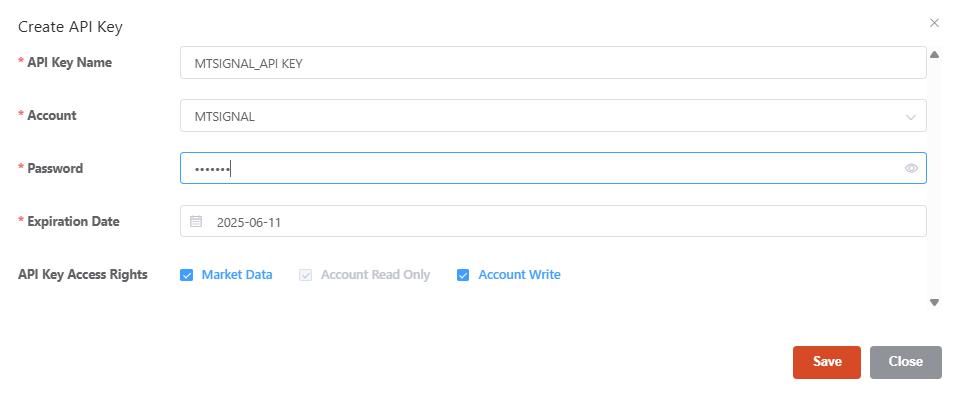Click the Account Write label text
Image resolution: width=959 pixels, height=394 pixels.
tap(519, 275)
